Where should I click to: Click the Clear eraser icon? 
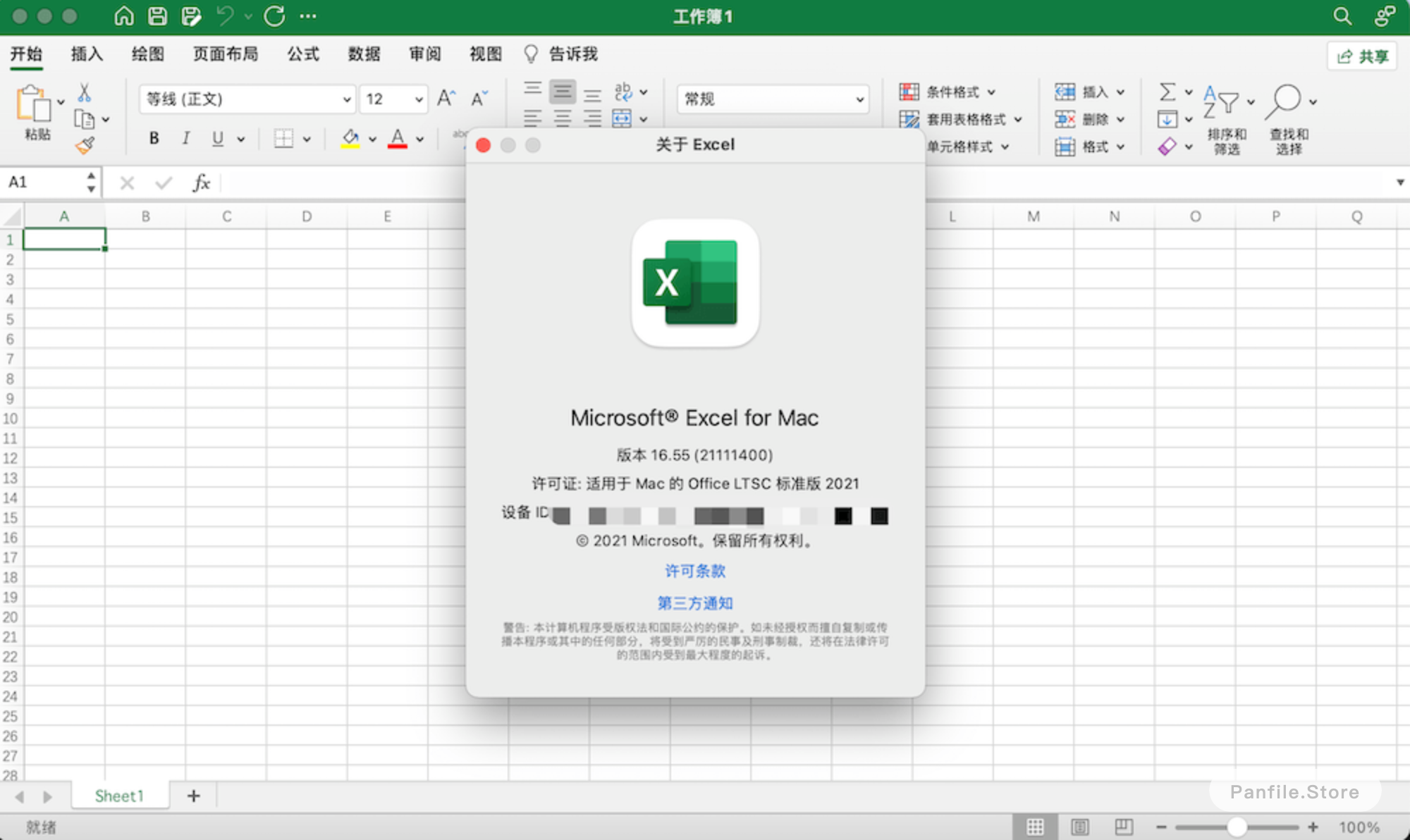tap(1167, 146)
